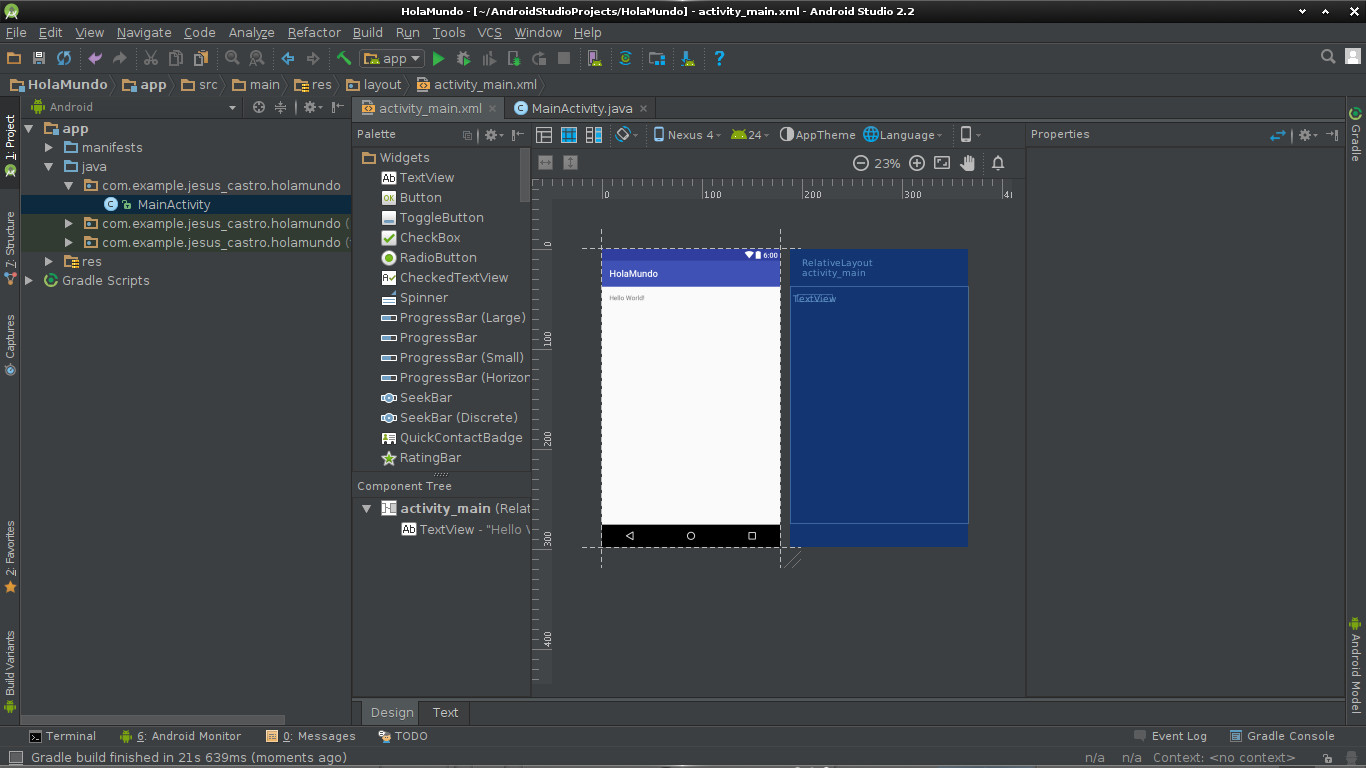Viewport: 1366px width, 768px height.
Task: Click the blue Back navigation arrow
Action: click(288, 59)
